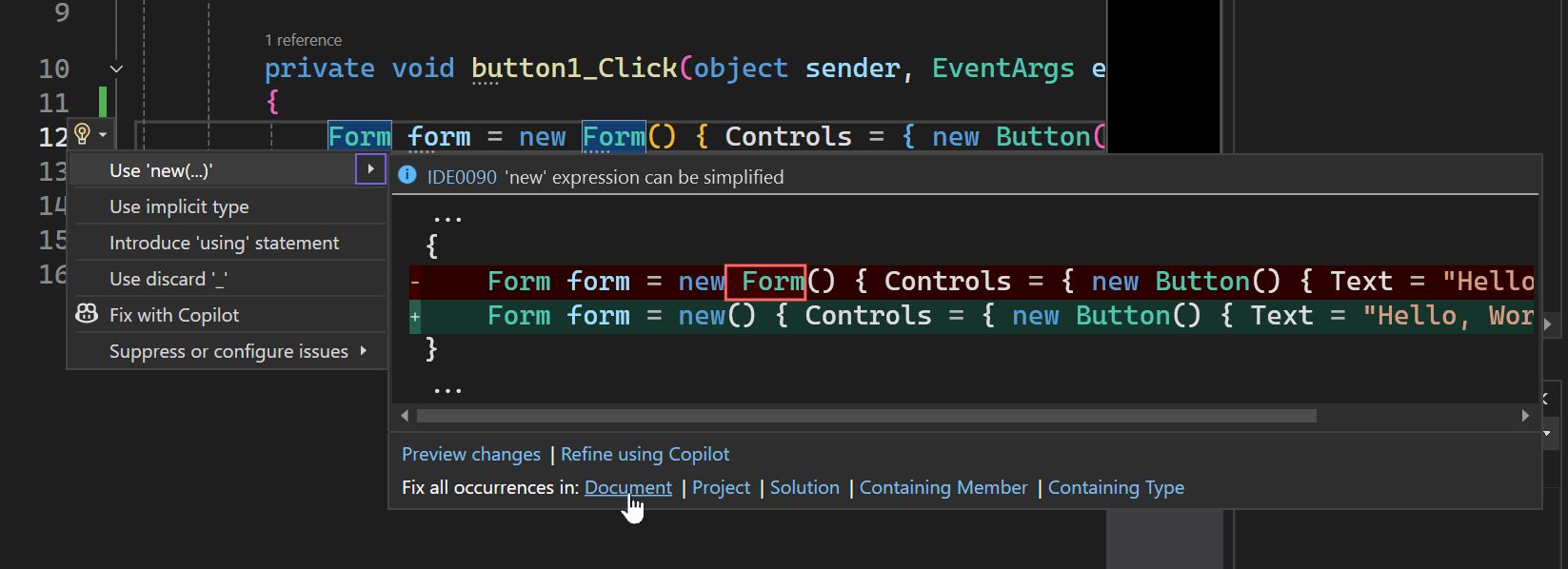Click the preview horizontal scrollbar right arrow

click(1525, 416)
